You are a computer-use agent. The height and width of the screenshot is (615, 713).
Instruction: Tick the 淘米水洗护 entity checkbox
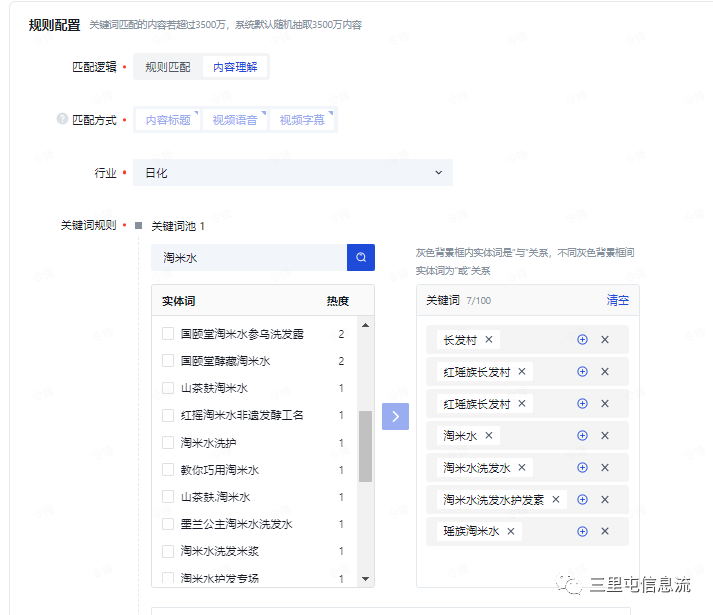[x=168, y=443]
